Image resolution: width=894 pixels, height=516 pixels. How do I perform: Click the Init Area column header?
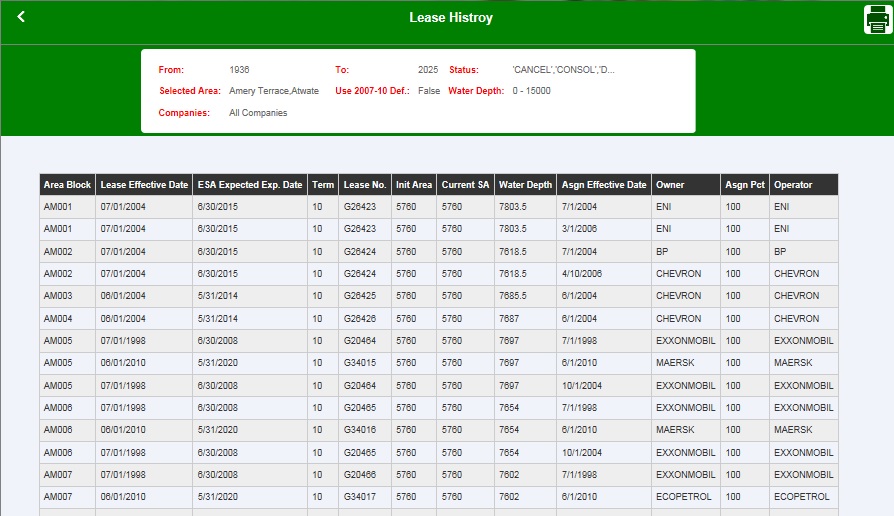tap(414, 185)
